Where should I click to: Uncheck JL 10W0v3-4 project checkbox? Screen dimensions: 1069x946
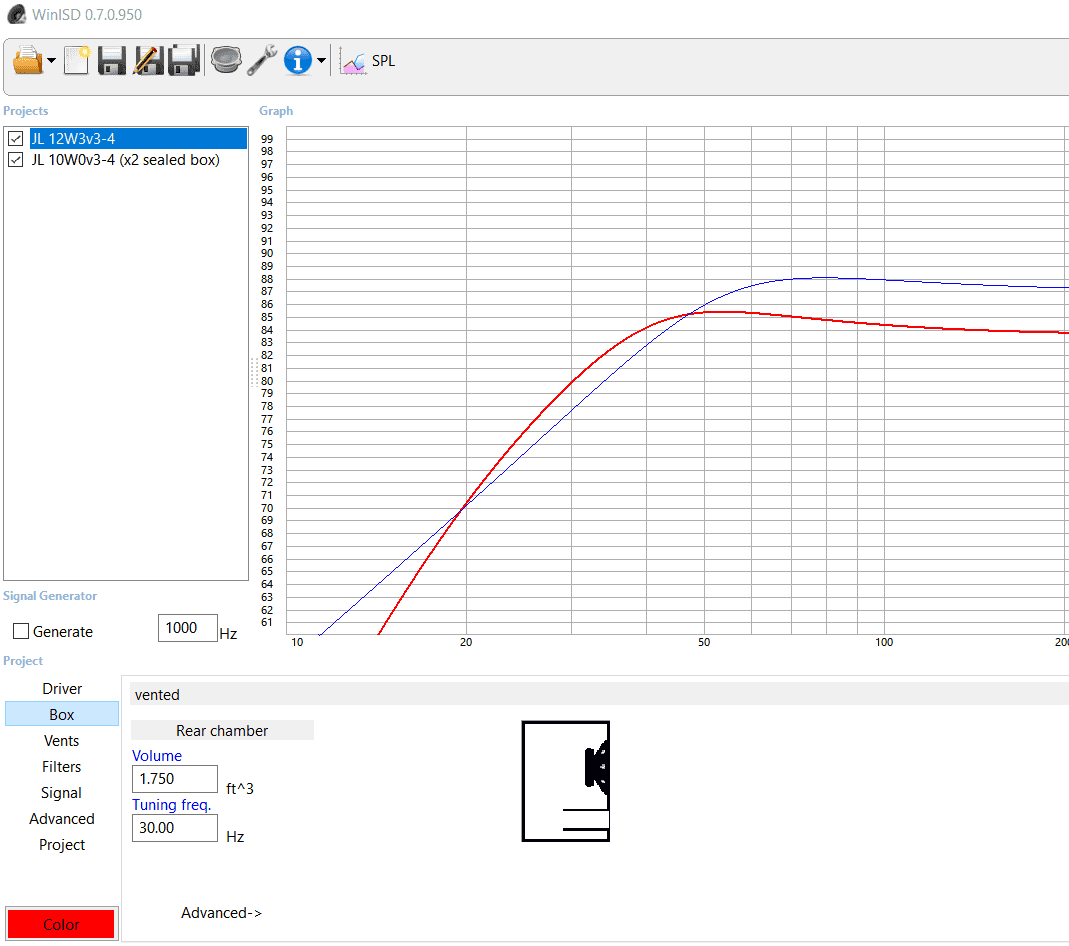tap(16, 160)
